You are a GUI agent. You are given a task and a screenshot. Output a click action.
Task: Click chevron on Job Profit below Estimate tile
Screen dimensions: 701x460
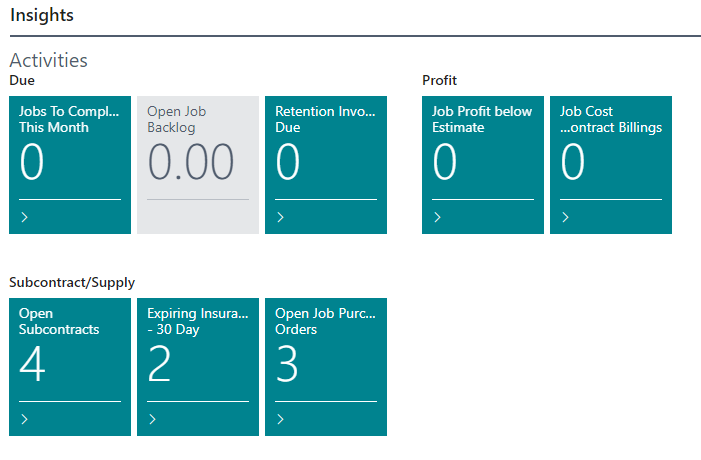click(x=437, y=217)
